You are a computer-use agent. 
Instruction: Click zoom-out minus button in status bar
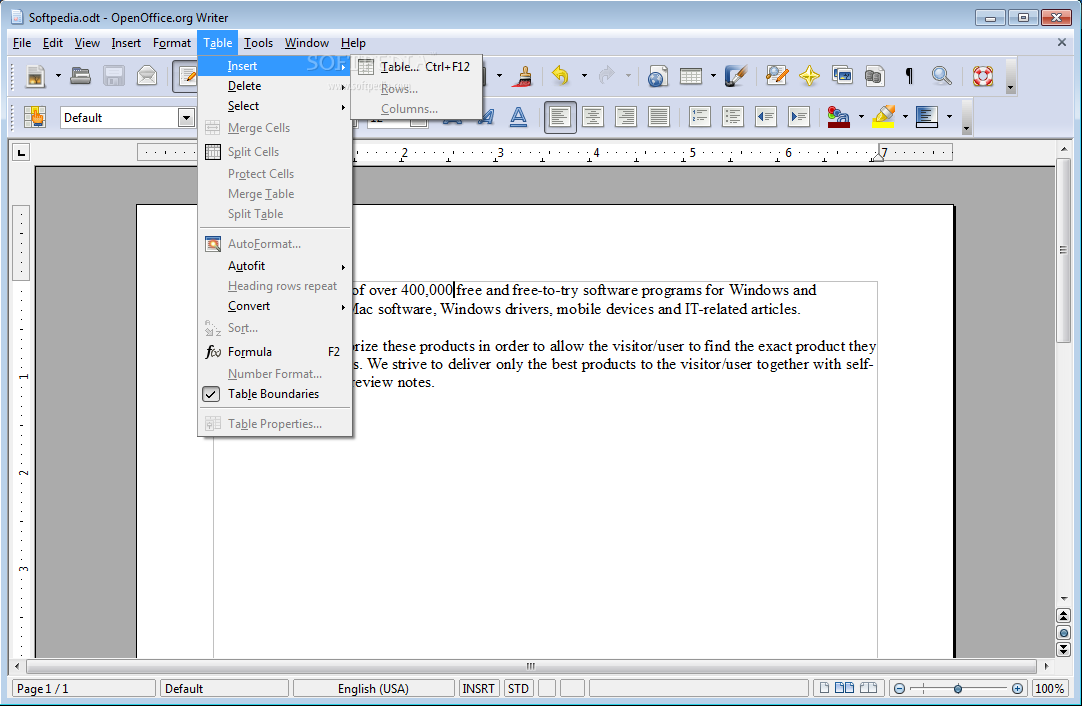899,689
